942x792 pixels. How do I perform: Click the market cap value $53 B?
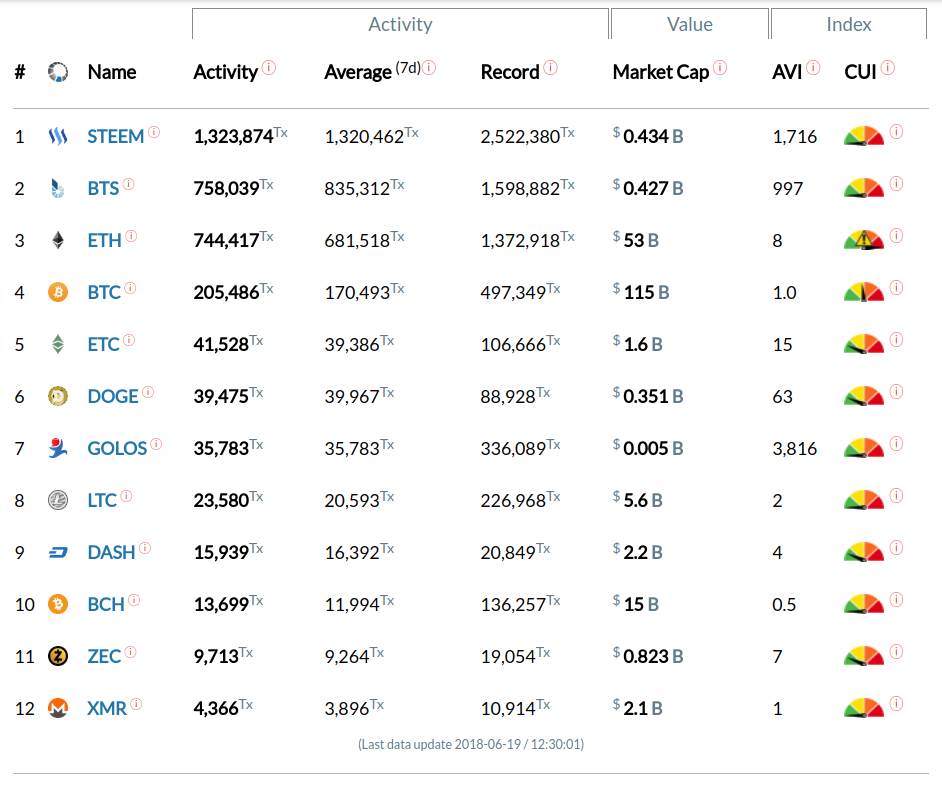click(x=636, y=240)
